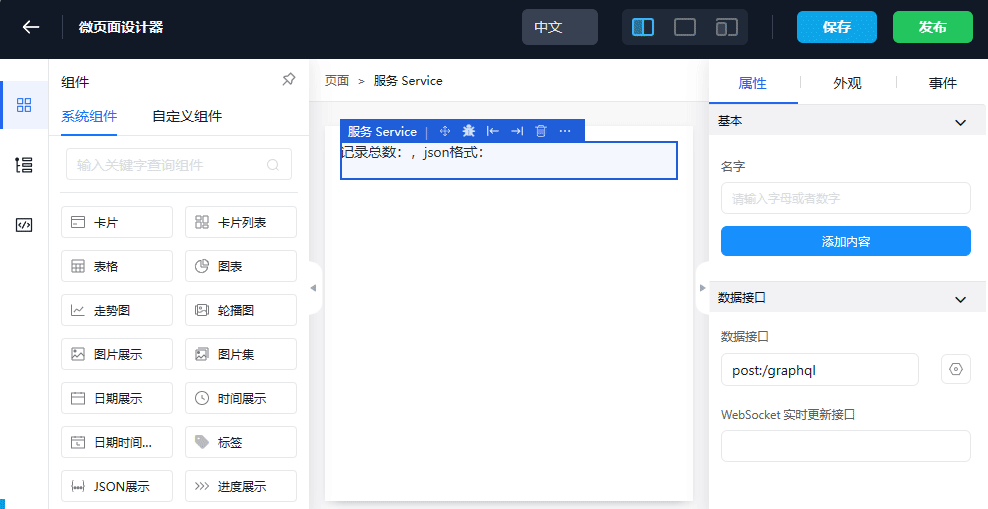Switch to the device preview layout mode
This screenshot has height=509, width=988.
point(727,27)
